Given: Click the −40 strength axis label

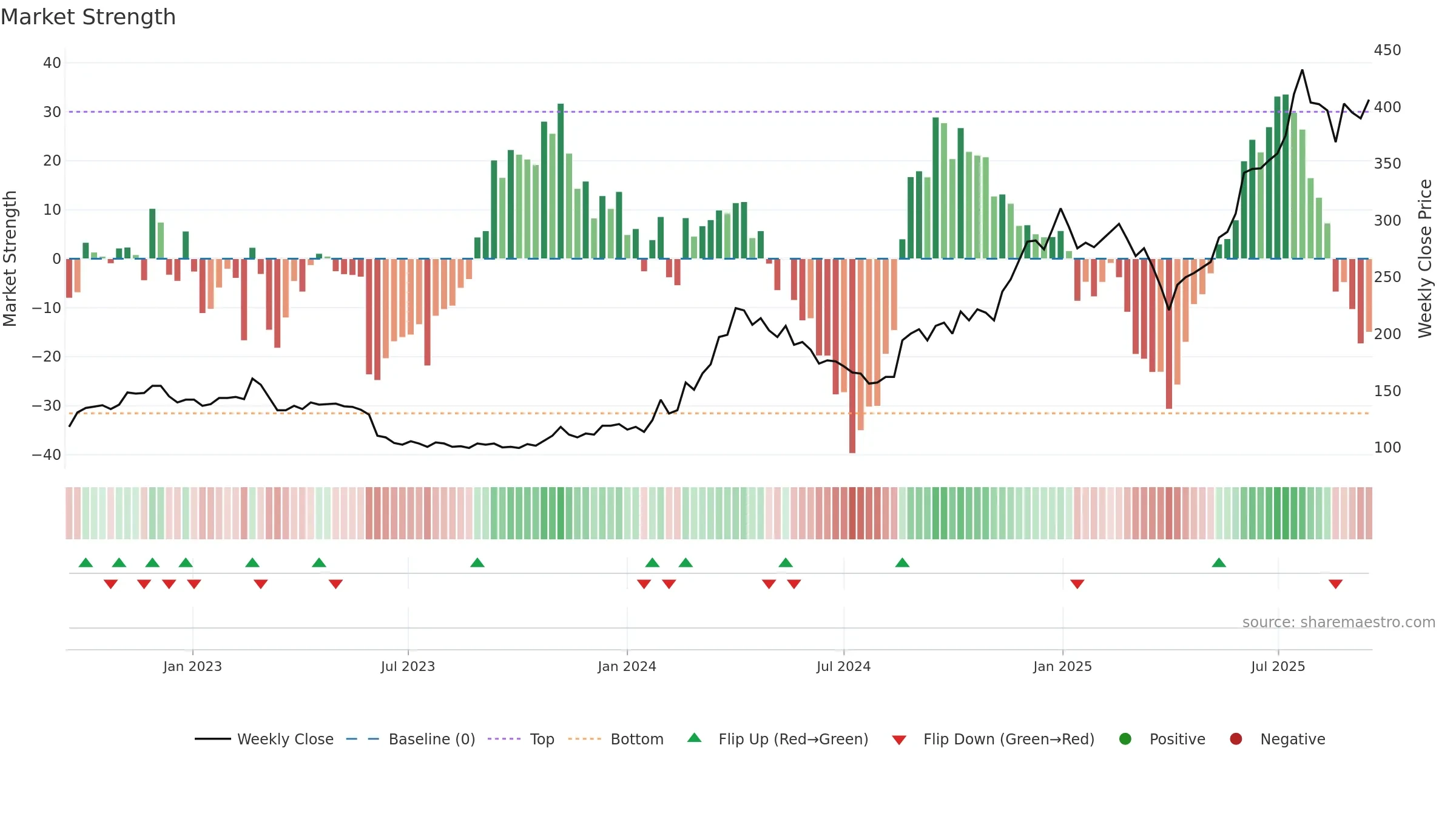Looking at the screenshot, I should [x=47, y=454].
